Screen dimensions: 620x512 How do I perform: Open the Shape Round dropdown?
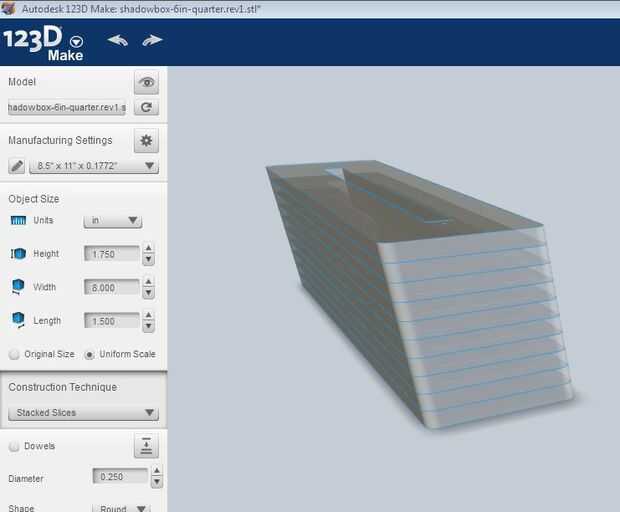click(x=121, y=508)
